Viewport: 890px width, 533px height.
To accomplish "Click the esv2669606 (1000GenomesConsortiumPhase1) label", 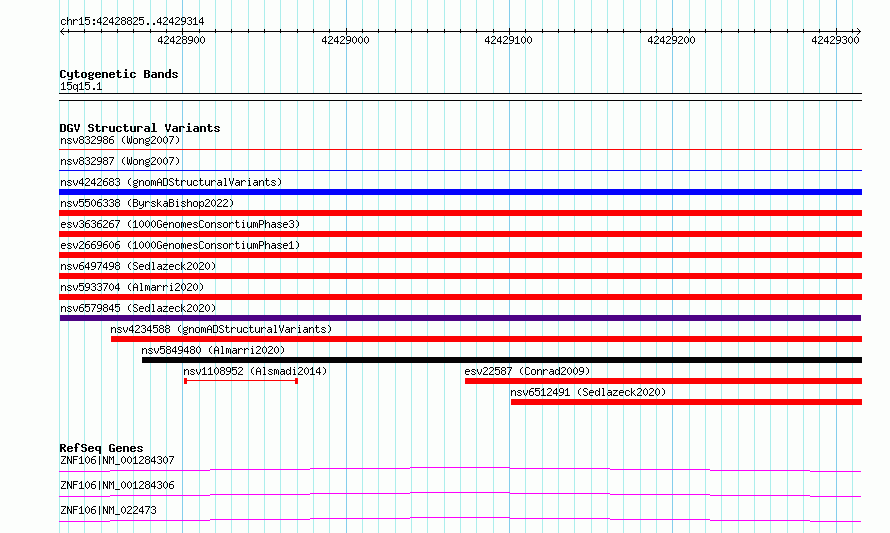I will click(x=180, y=245).
